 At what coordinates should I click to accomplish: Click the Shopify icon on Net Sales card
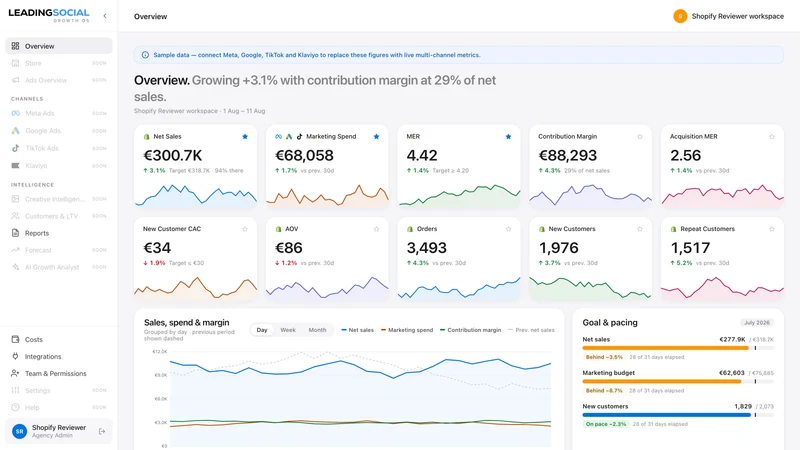pyautogui.click(x=147, y=137)
